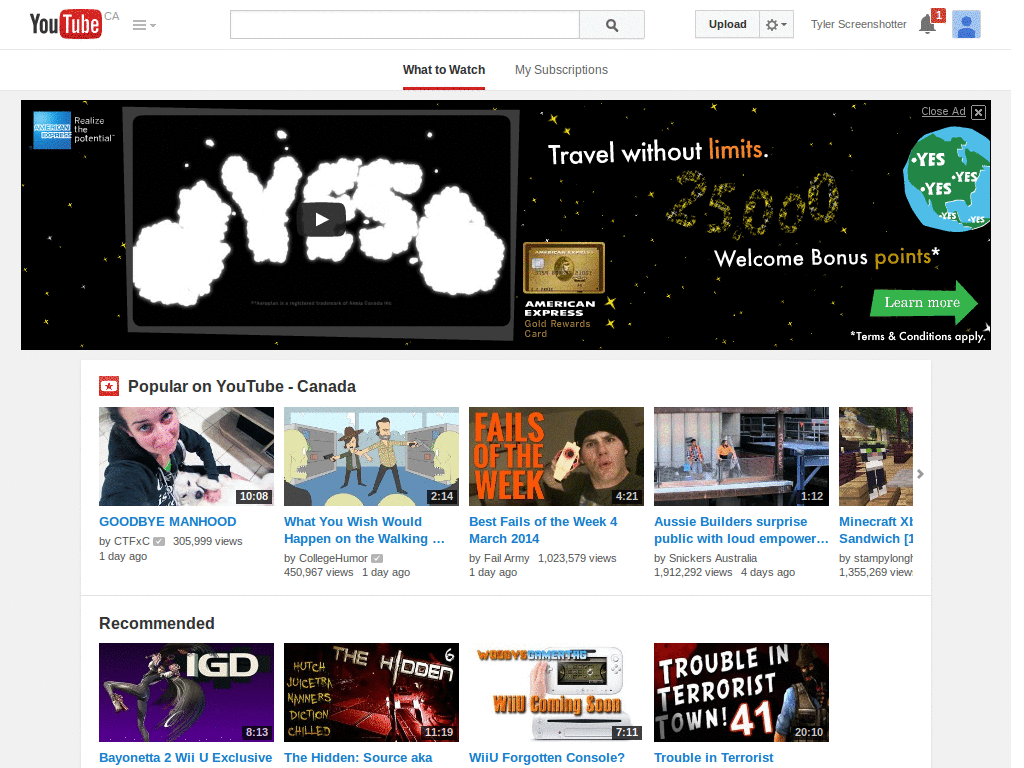The width and height of the screenshot is (1024, 768).
Task: Click the '1,912,292 views' text
Action: click(x=693, y=572)
